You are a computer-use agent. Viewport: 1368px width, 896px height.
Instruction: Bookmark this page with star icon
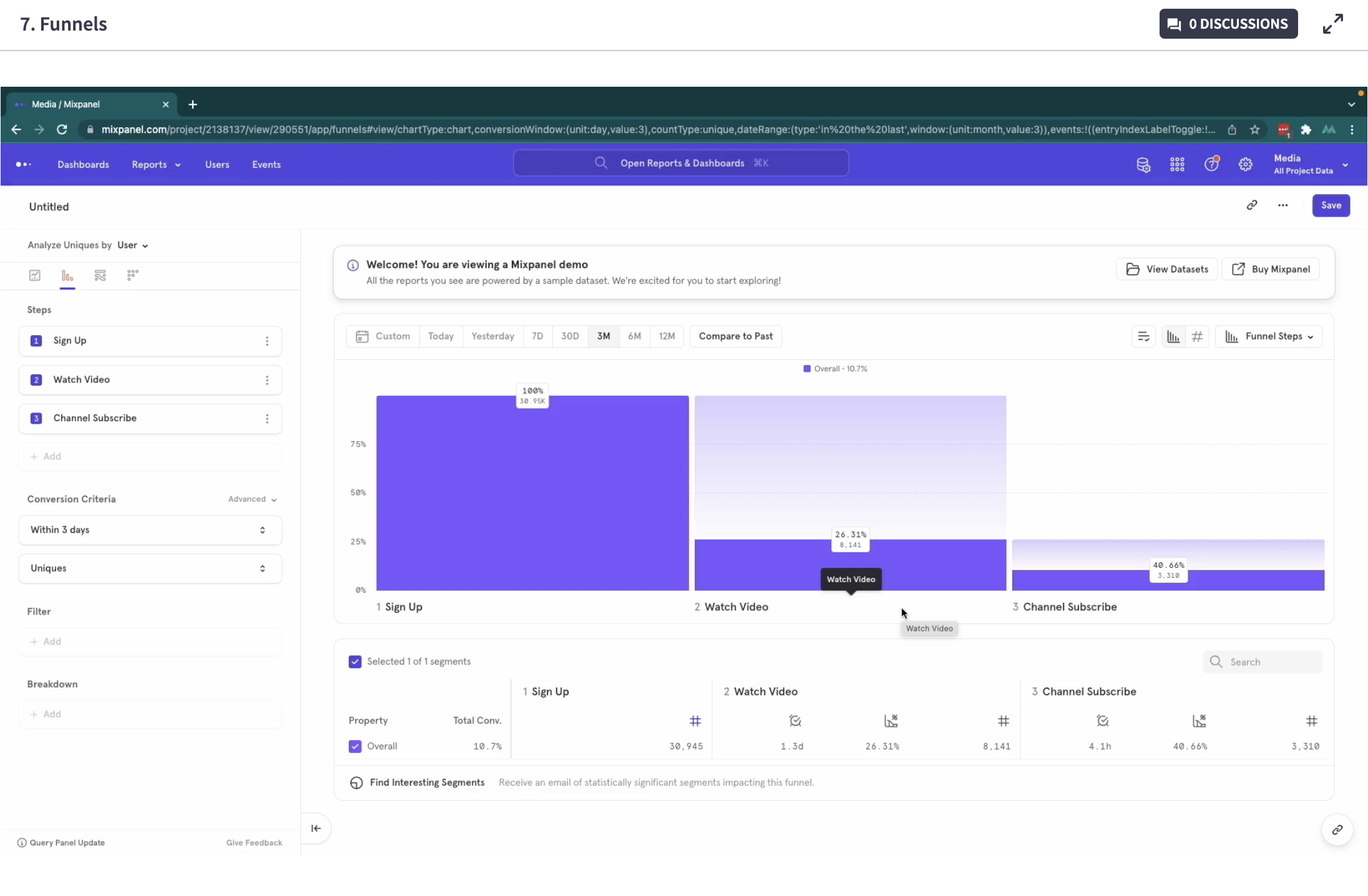[1255, 129]
